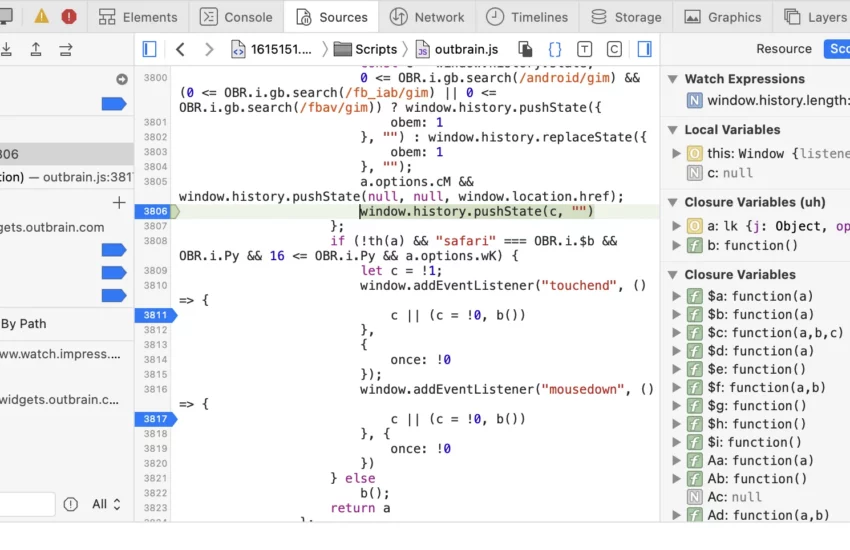Expand the 'this: Window' local variable
The width and height of the screenshot is (850, 550).
(x=676, y=153)
